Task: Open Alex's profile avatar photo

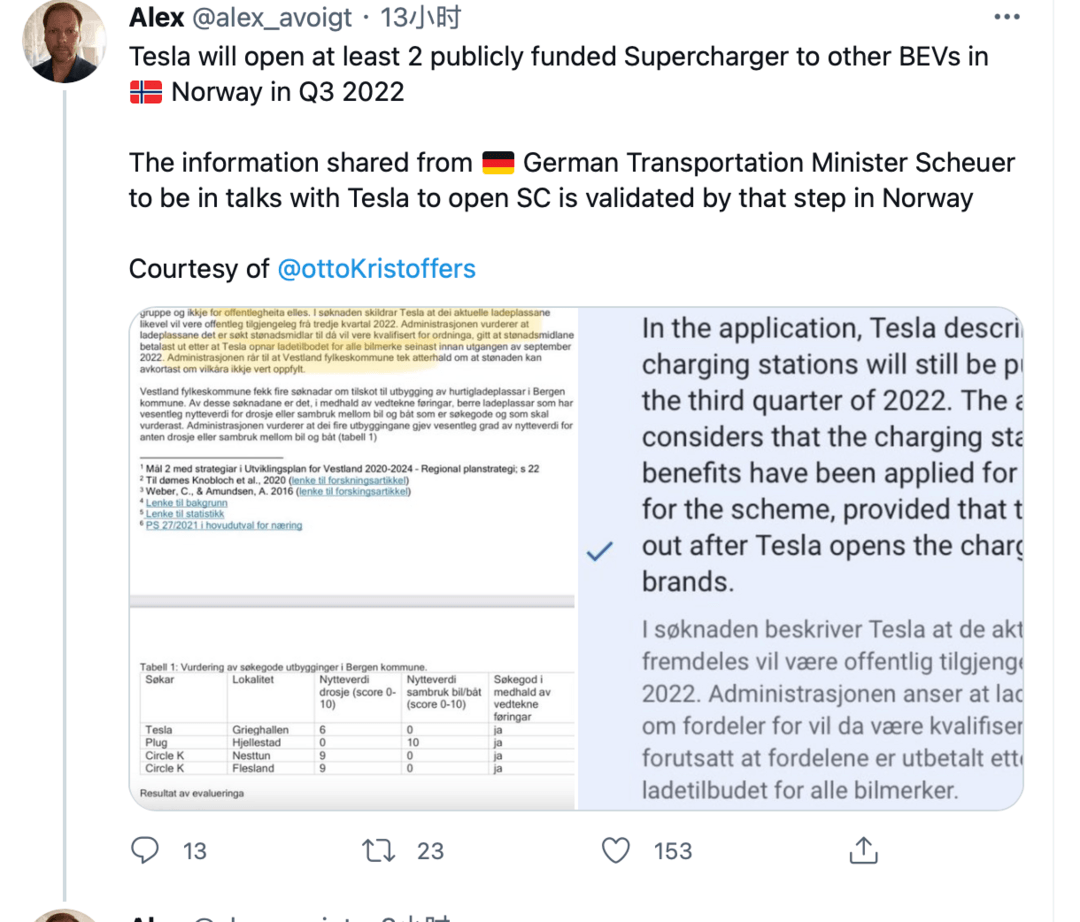Action: pyautogui.click(x=64, y=41)
